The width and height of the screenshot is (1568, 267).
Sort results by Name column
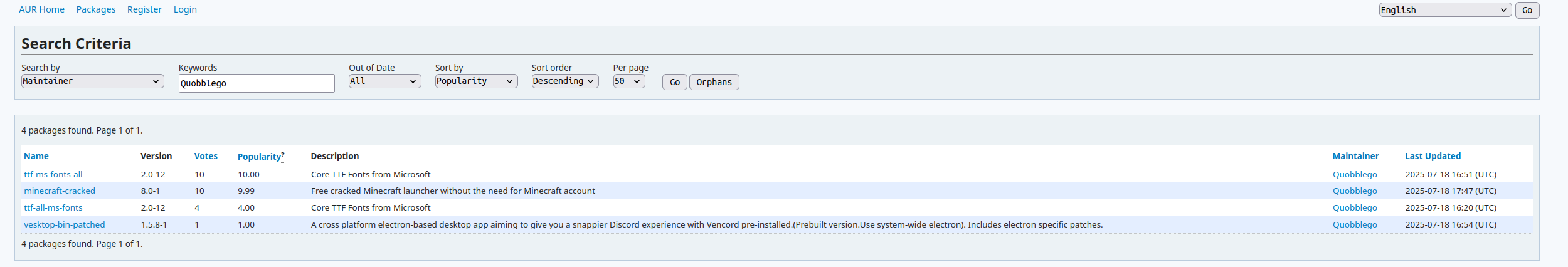click(x=36, y=156)
